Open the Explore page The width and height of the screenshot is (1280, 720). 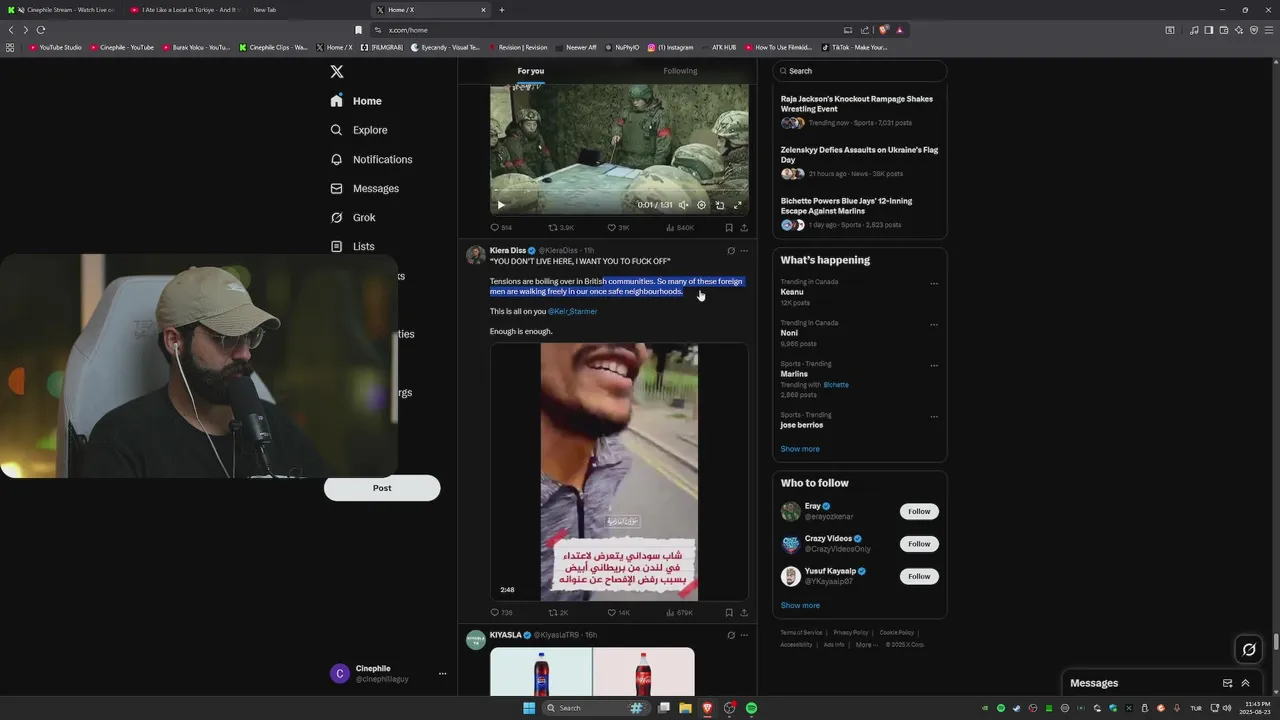click(x=358, y=130)
